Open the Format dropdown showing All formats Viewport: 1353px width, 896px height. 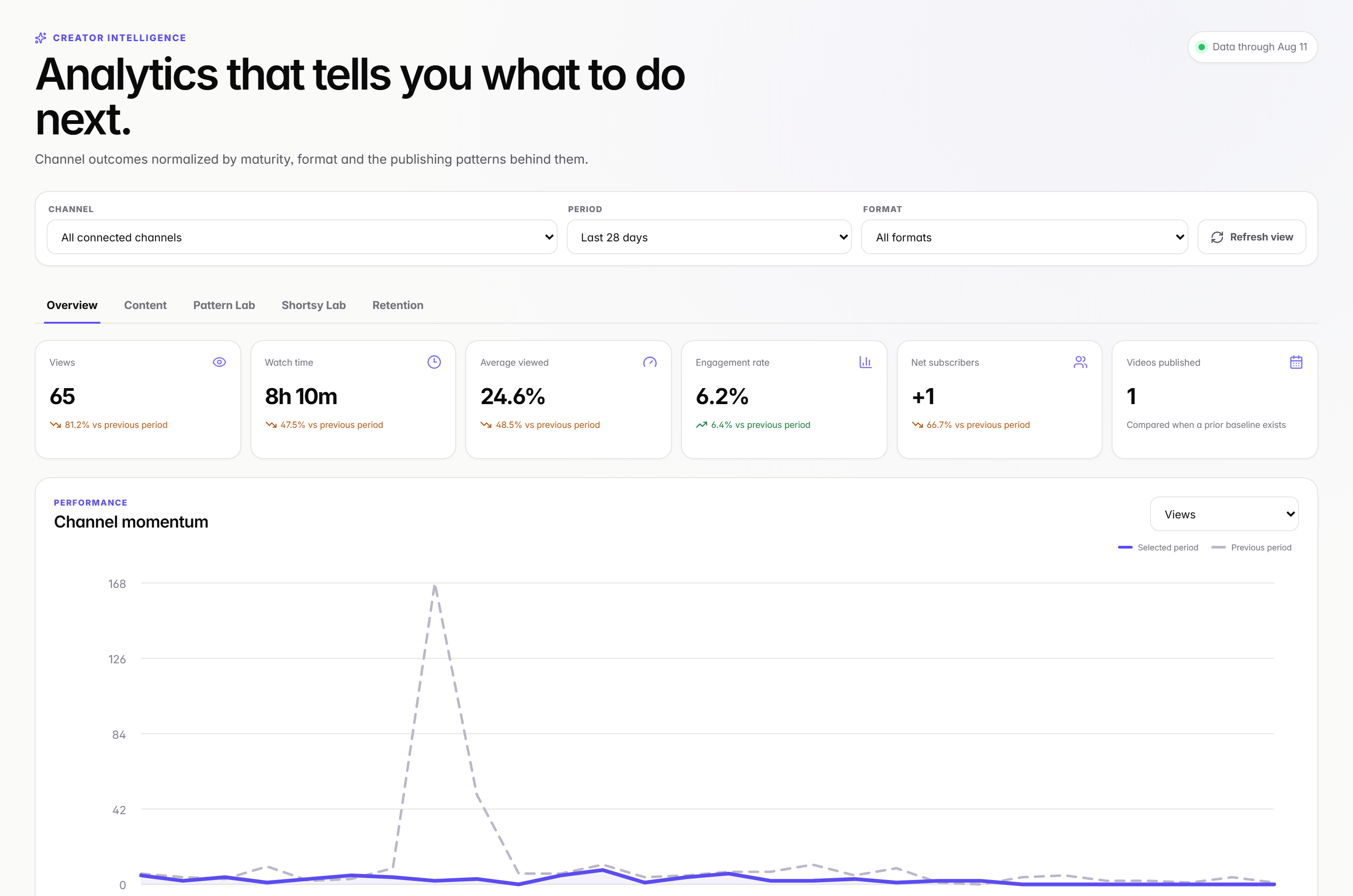[1024, 237]
